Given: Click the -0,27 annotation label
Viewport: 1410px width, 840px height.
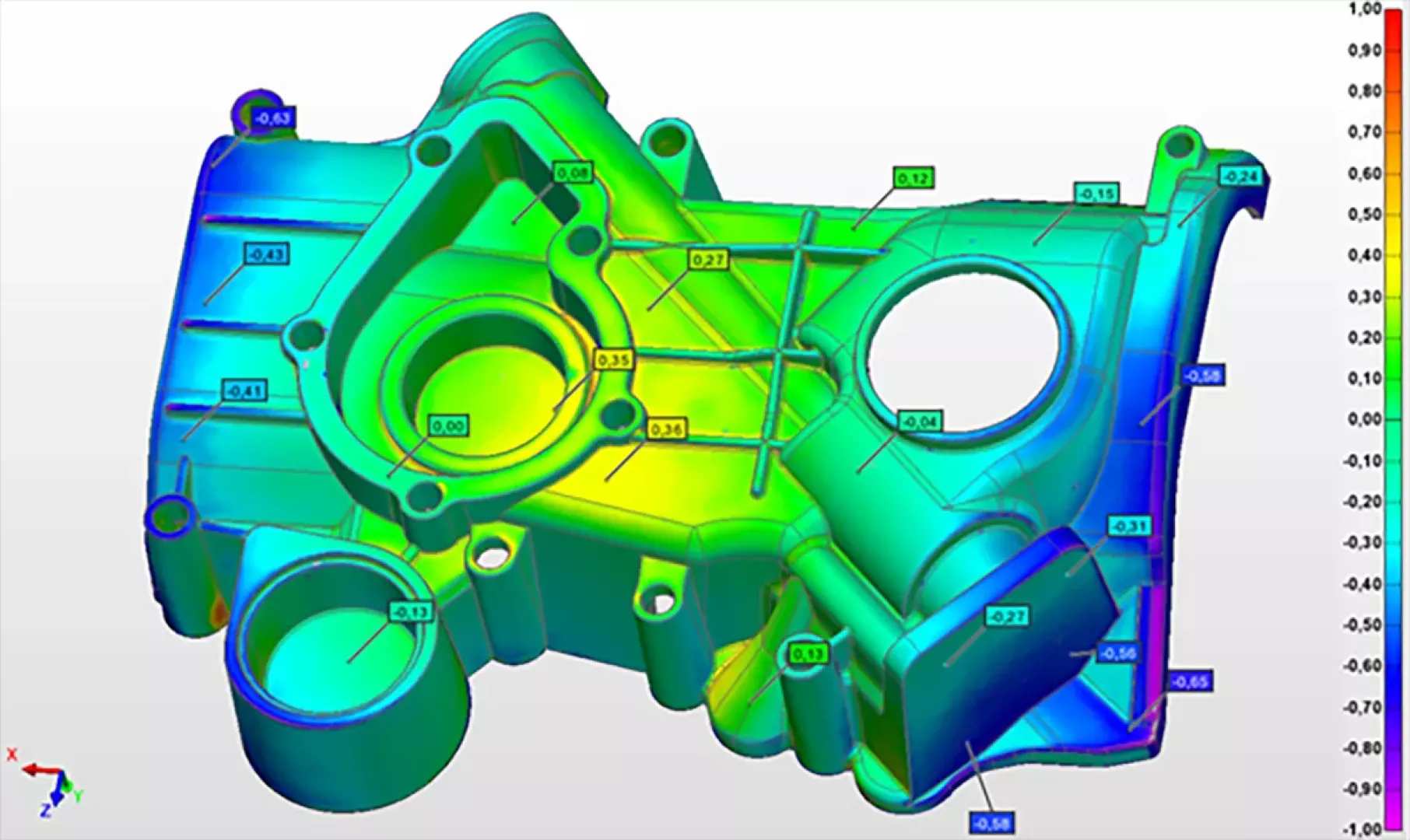Looking at the screenshot, I should [x=1008, y=617].
